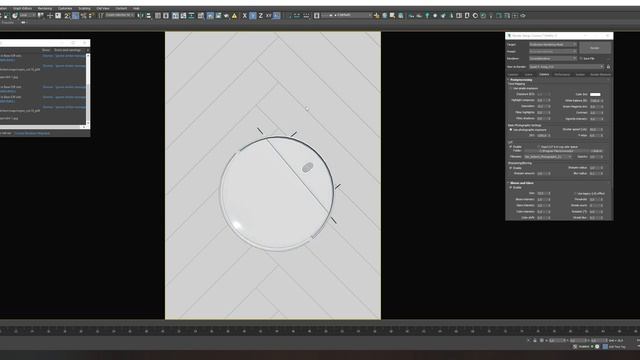Enable Save File checkbox in Render Setup

tap(581, 58)
